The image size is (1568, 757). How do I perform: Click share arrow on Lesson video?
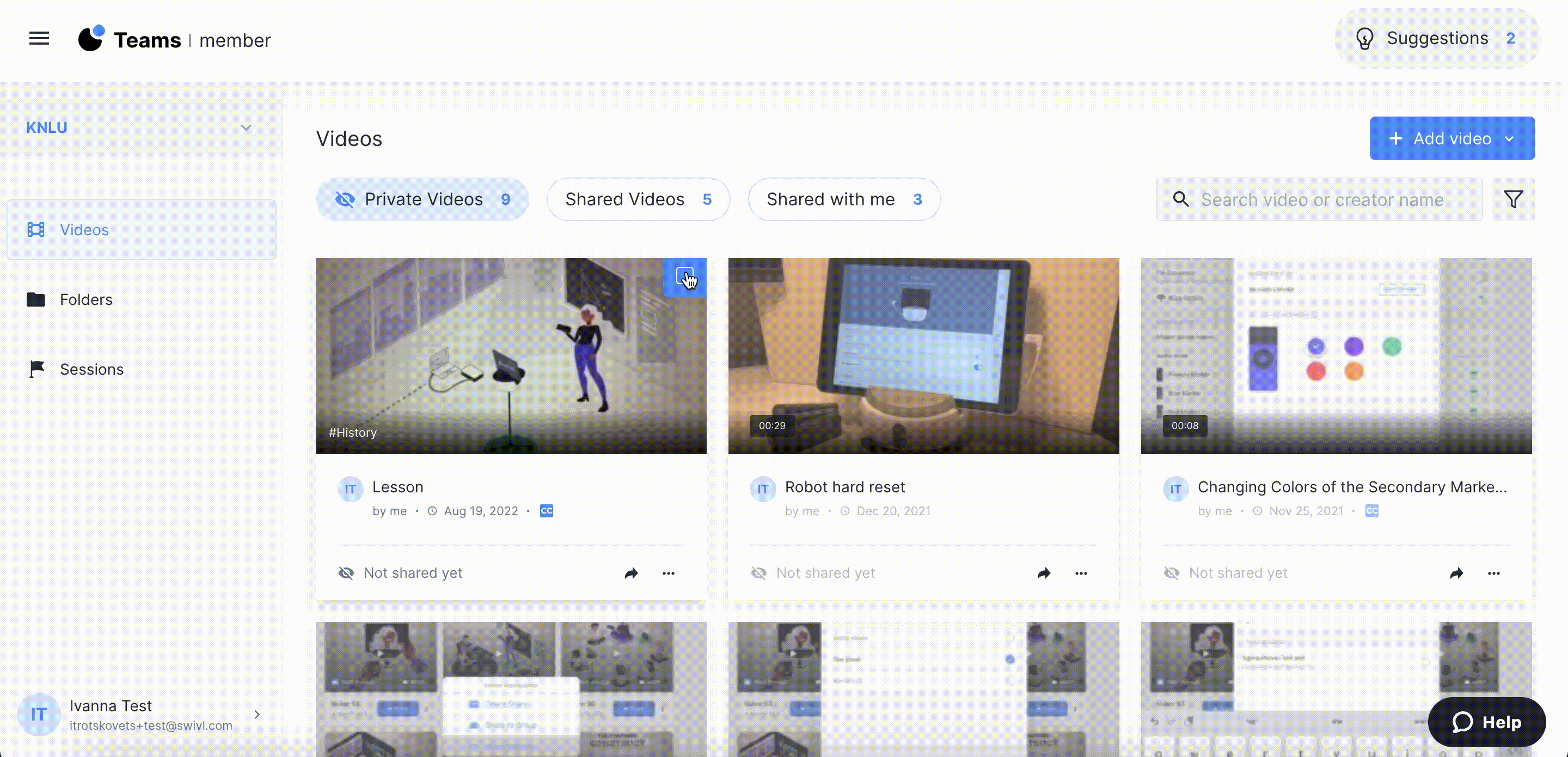(631, 573)
